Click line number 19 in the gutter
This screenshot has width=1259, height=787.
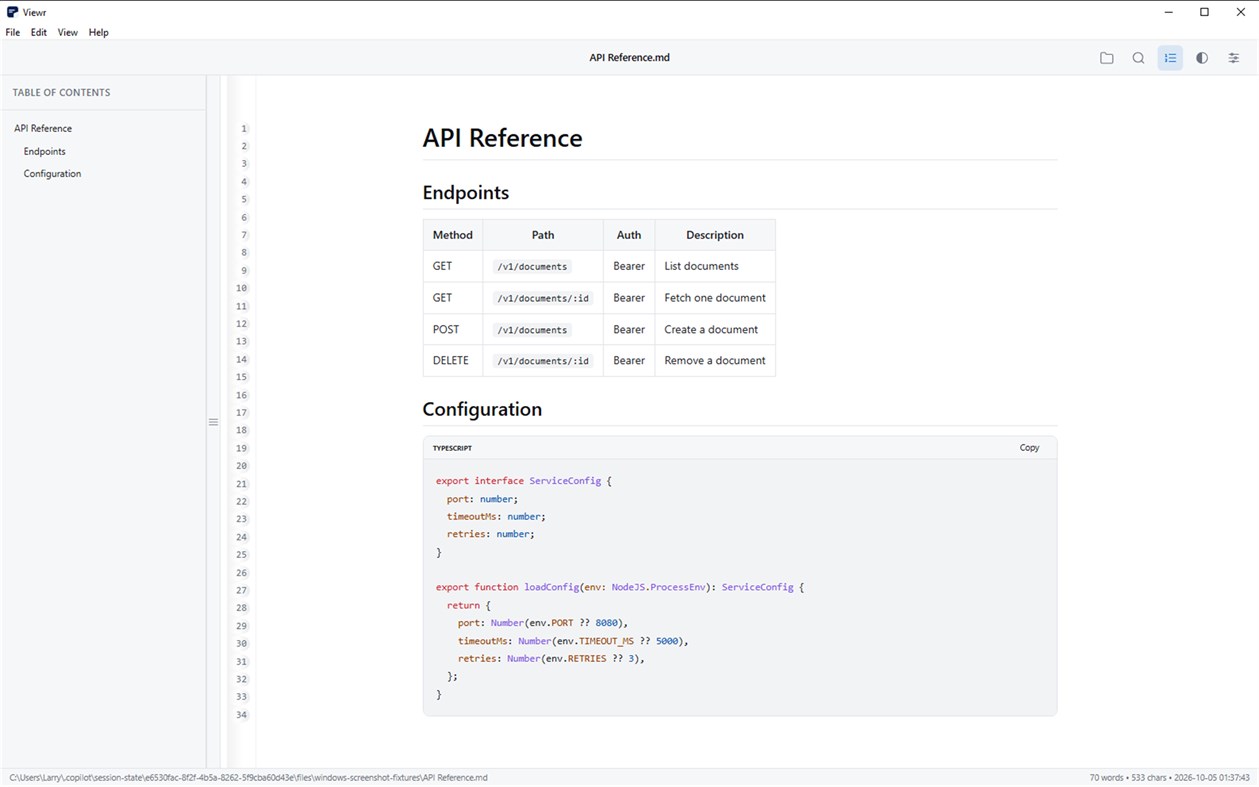(x=242, y=449)
